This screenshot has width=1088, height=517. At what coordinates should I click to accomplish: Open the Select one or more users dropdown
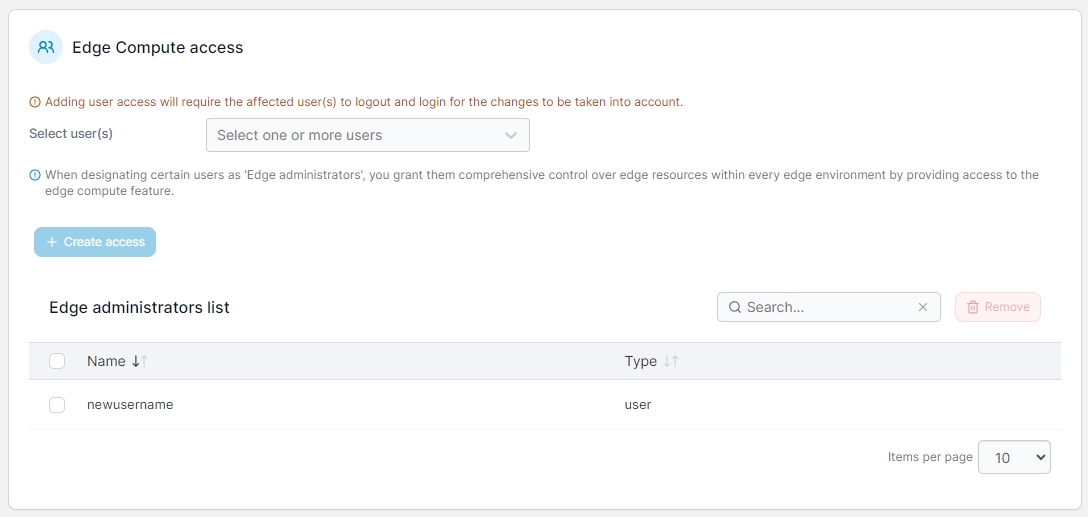tap(355, 135)
